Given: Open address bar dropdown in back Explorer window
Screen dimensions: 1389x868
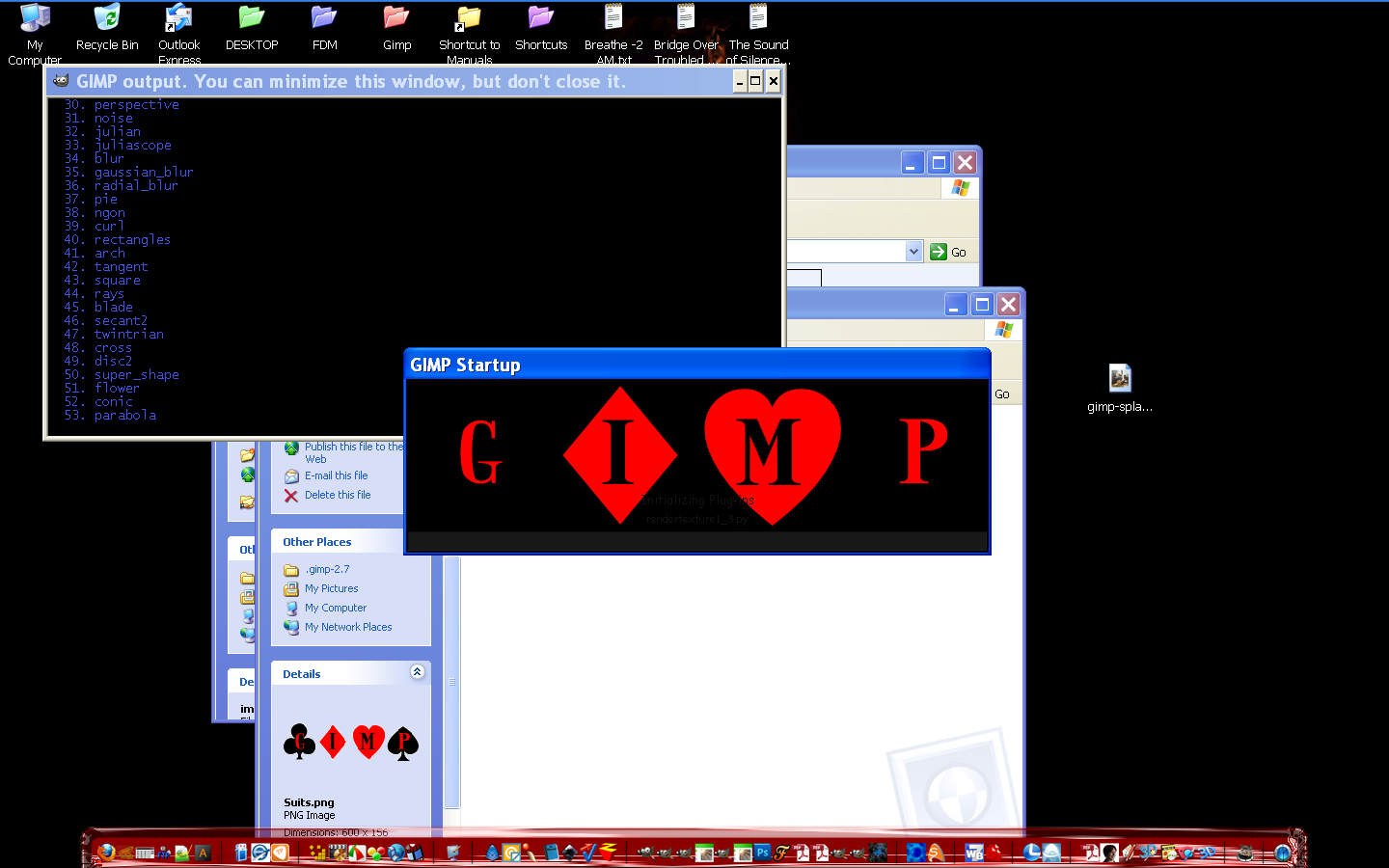Looking at the screenshot, I should click(913, 252).
